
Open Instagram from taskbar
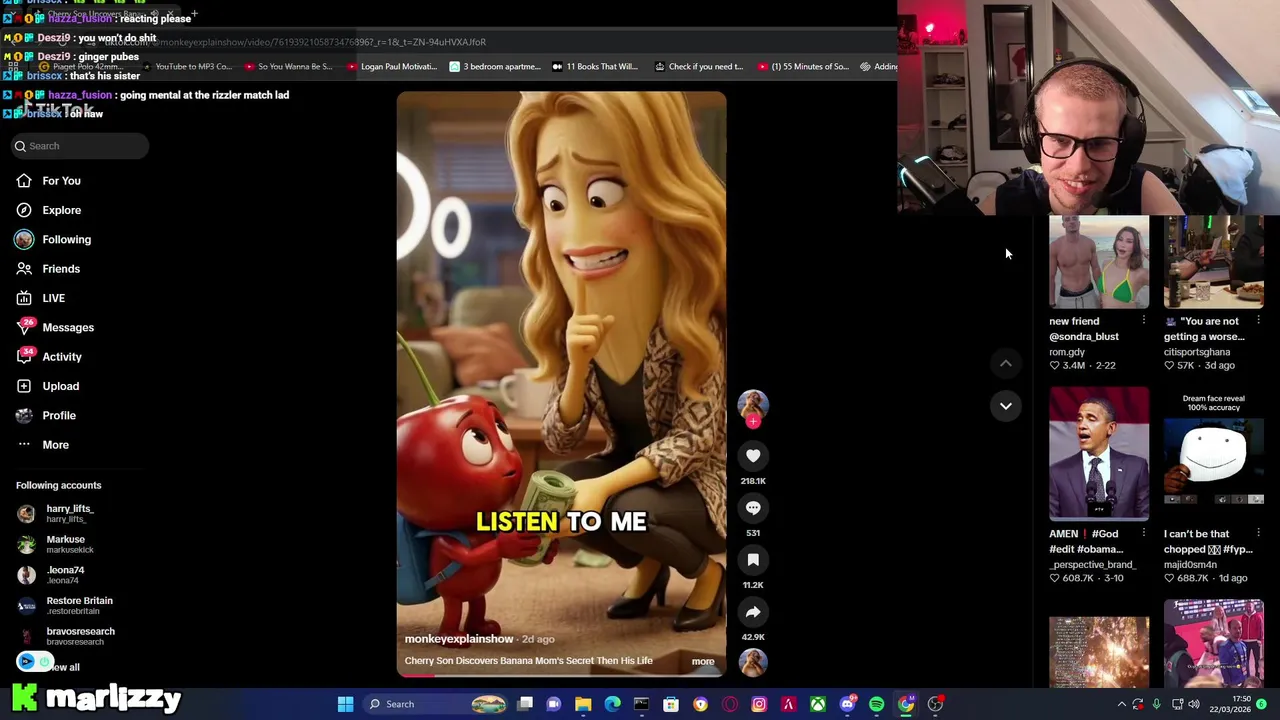(759, 704)
